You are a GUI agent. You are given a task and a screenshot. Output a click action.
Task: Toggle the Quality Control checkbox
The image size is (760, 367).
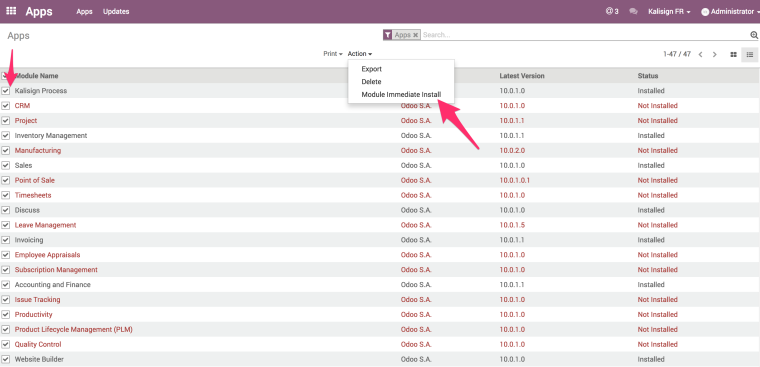point(6,345)
